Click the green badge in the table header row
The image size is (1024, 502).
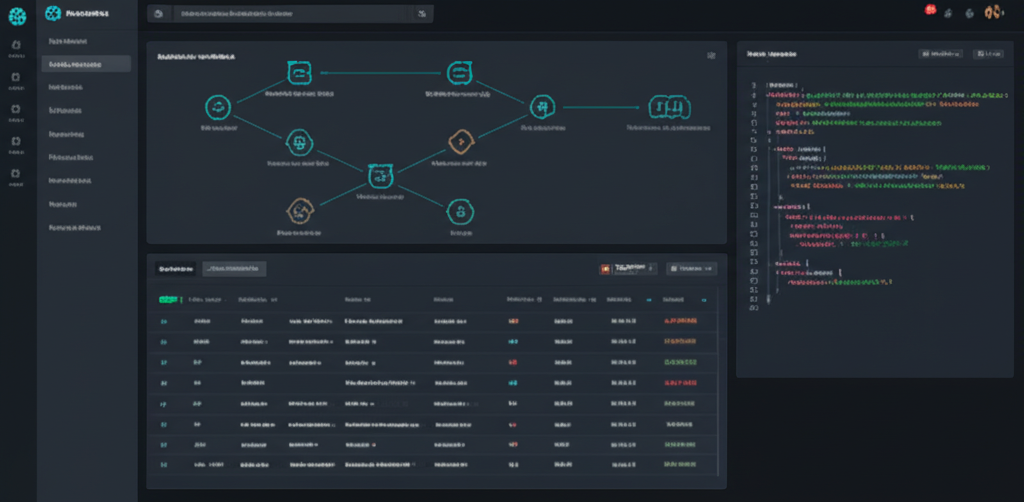tap(168, 300)
